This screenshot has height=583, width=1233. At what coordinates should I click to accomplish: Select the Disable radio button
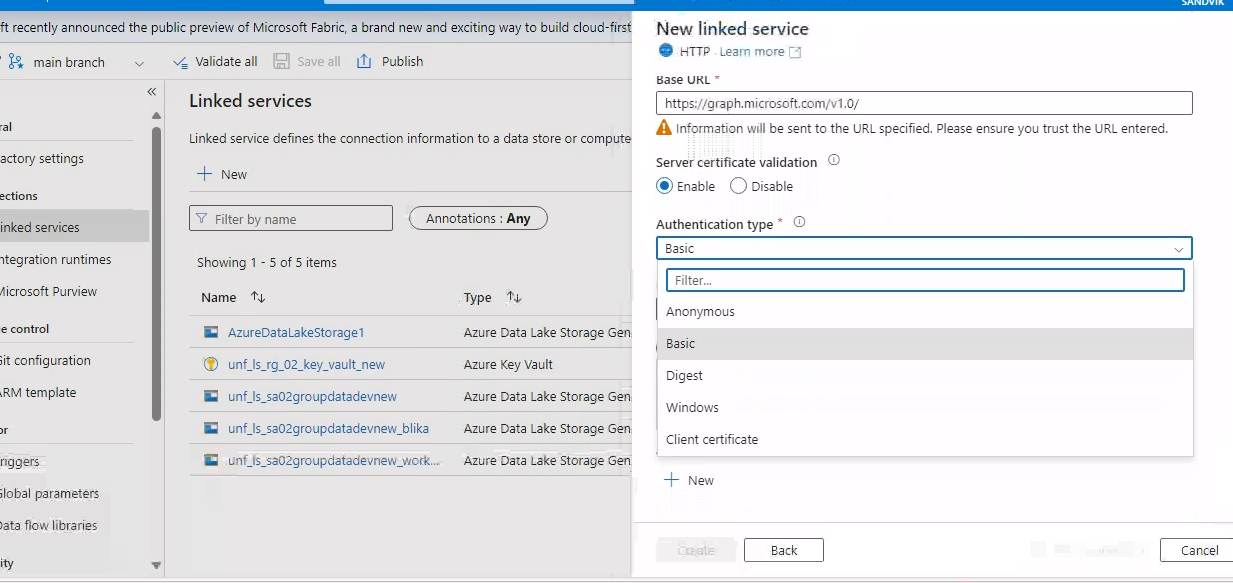[x=738, y=186]
